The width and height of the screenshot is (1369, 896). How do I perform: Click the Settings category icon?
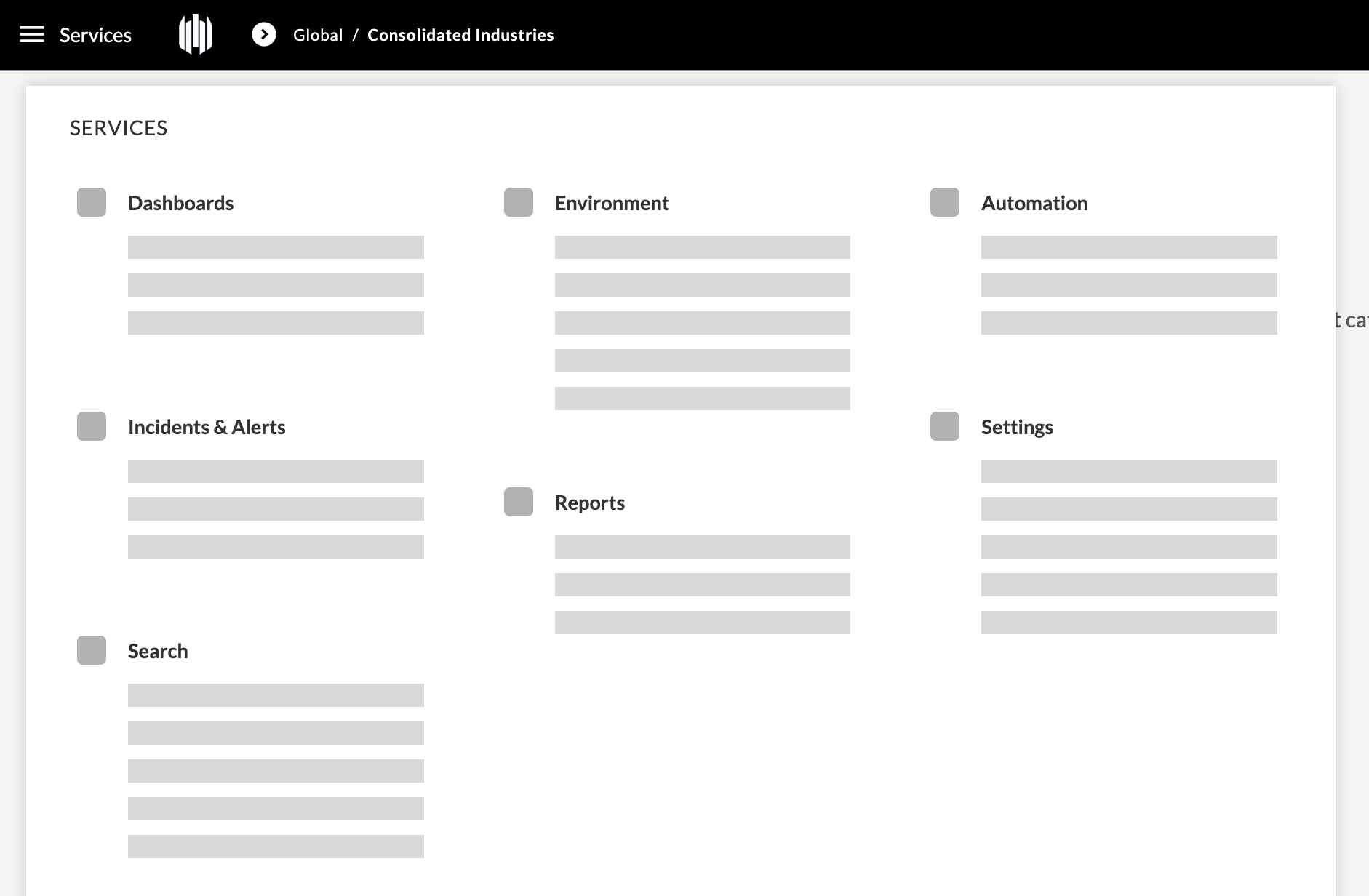pyautogui.click(x=945, y=426)
